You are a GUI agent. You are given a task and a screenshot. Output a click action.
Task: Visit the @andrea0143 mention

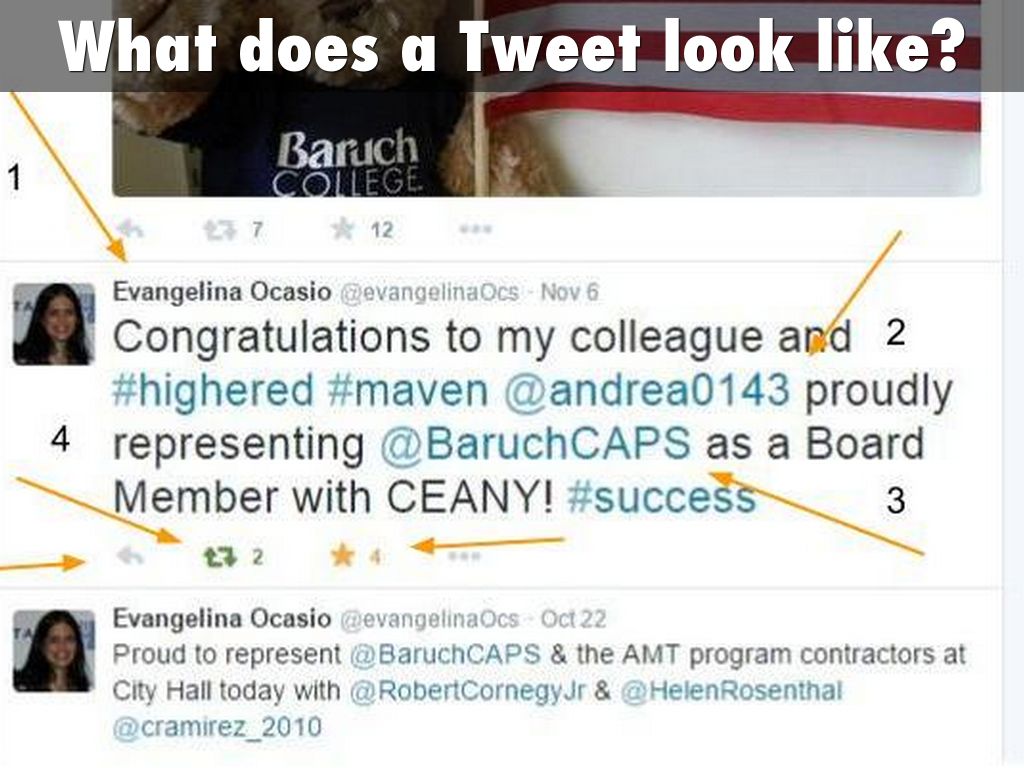[x=647, y=391]
